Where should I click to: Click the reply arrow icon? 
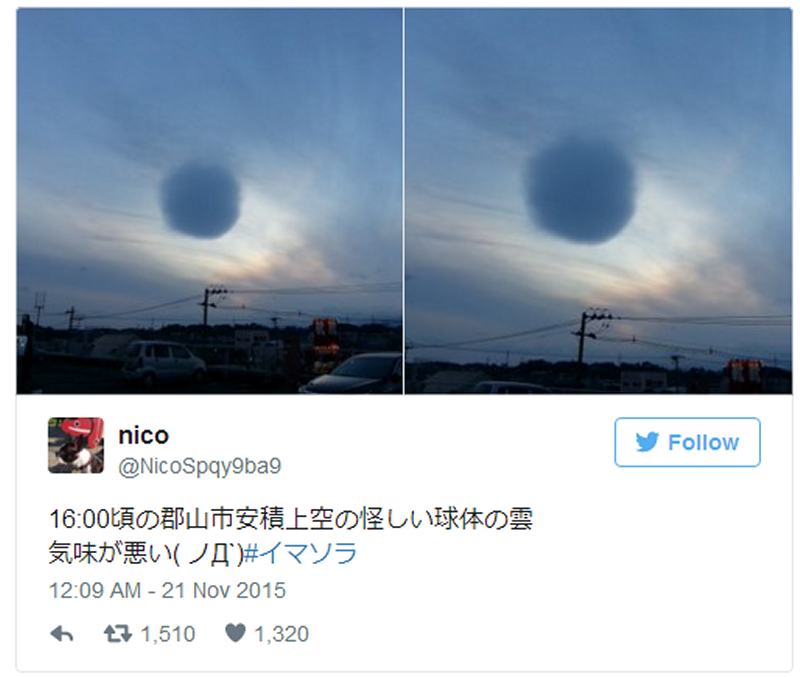pyautogui.click(x=62, y=634)
